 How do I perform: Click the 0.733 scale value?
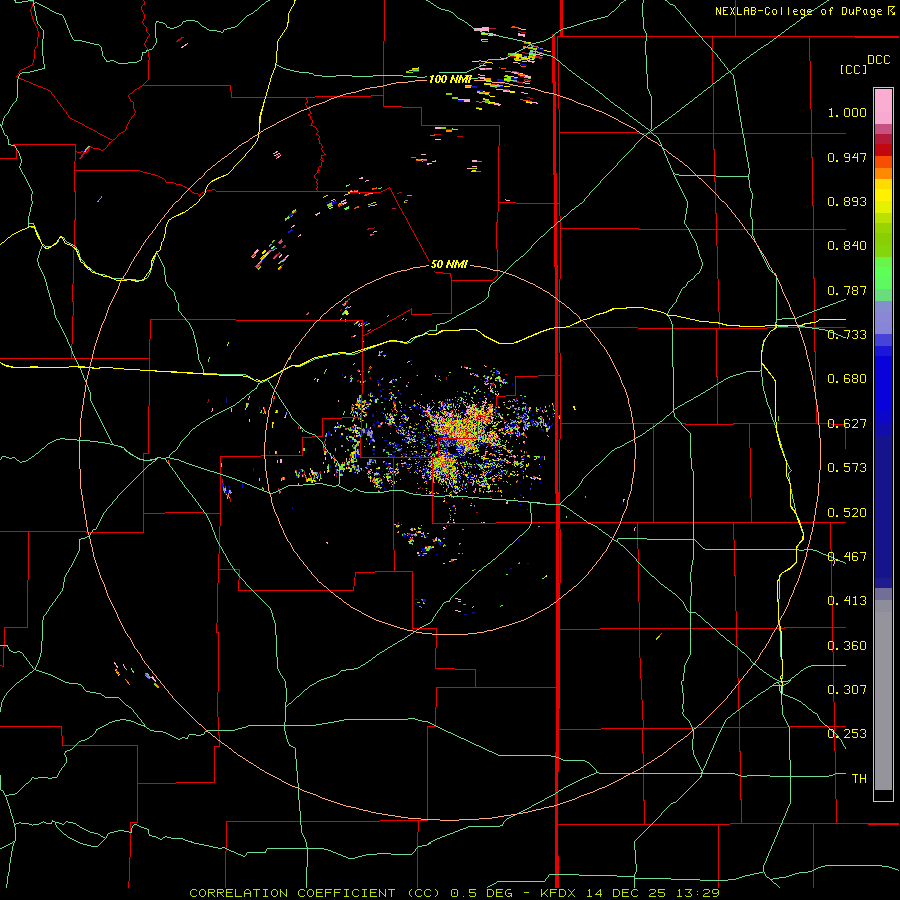click(847, 335)
